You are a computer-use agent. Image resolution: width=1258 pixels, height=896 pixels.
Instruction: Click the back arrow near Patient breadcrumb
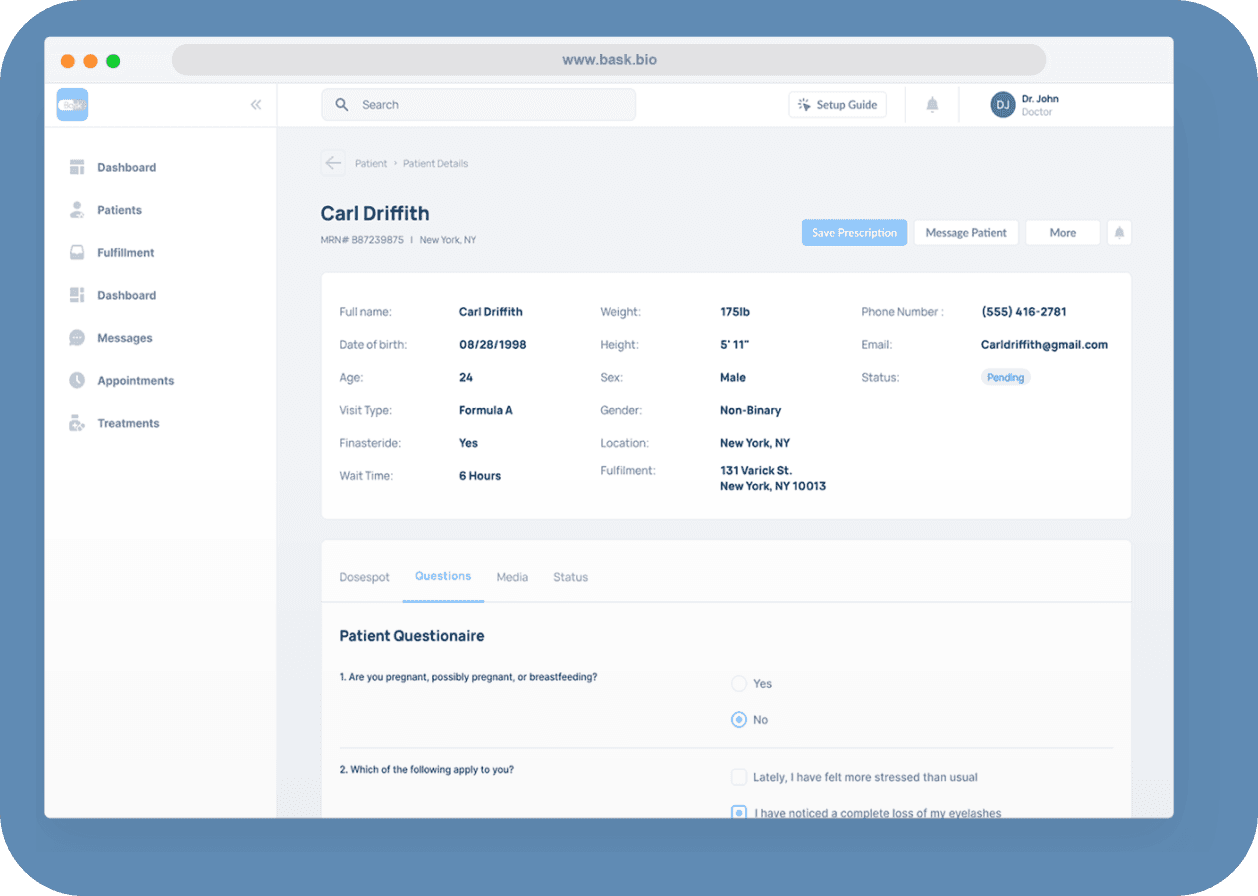point(333,163)
